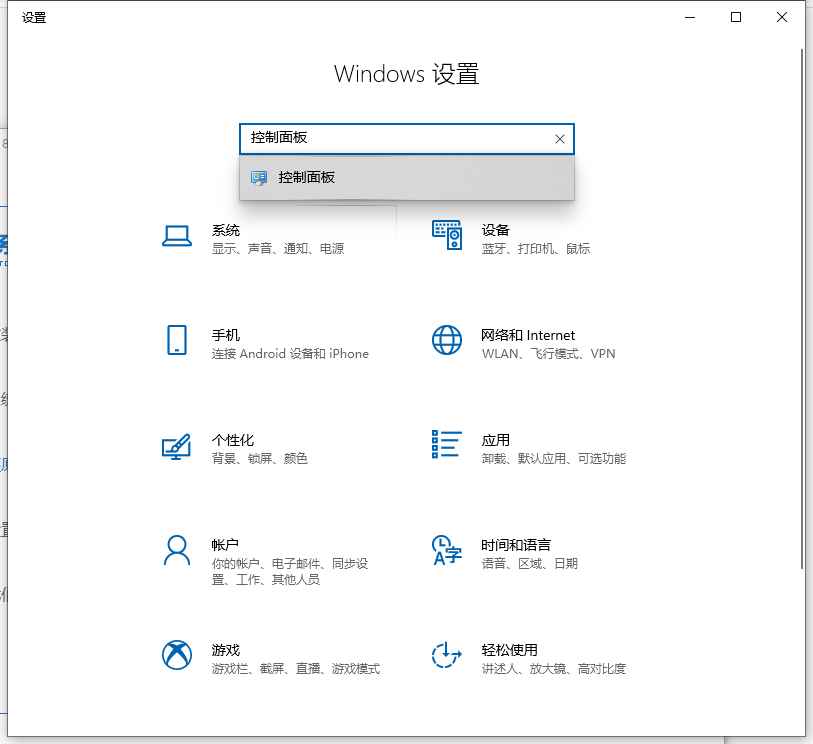This screenshot has height=744, width=813.
Task: Open 网络和 Internet via its globe icon
Action: click(x=446, y=342)
